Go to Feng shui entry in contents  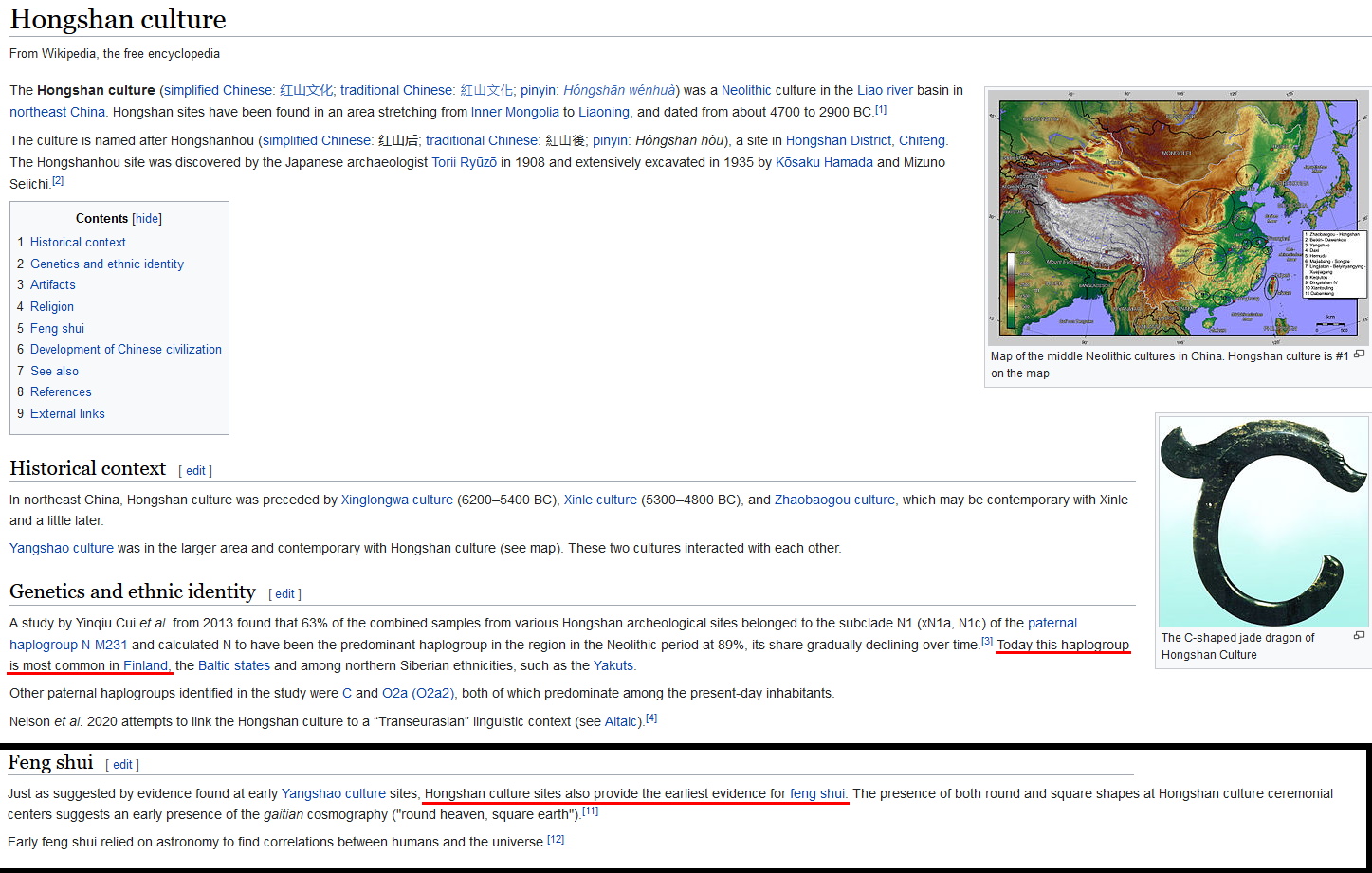click(57, 329)
